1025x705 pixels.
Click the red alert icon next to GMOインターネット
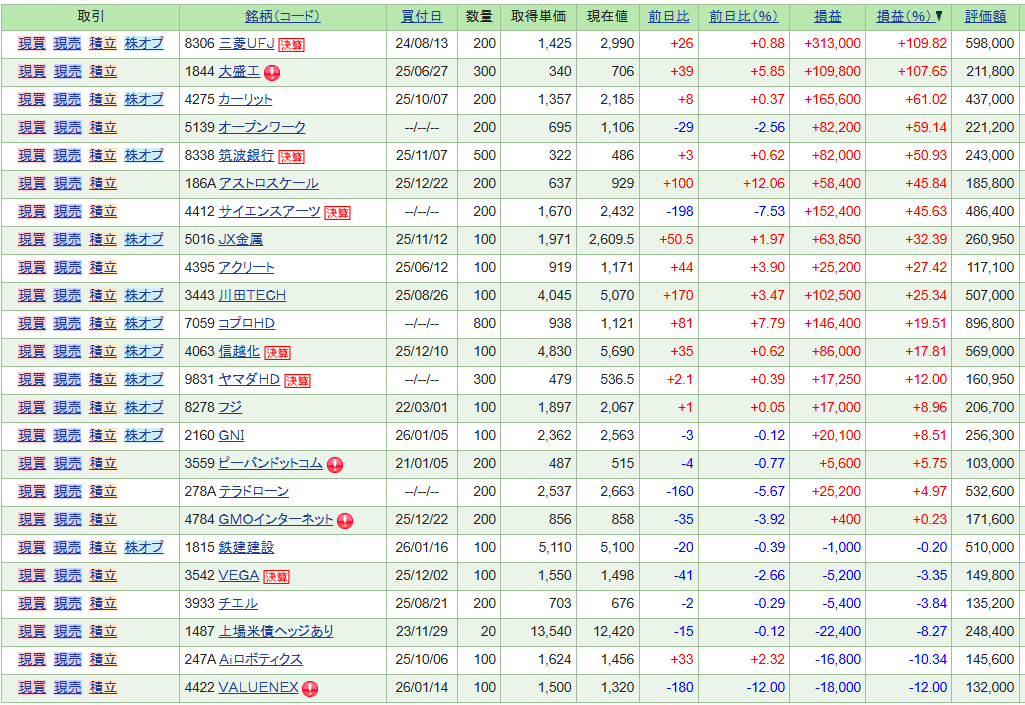pyautogui.click(x=345, y=520)
